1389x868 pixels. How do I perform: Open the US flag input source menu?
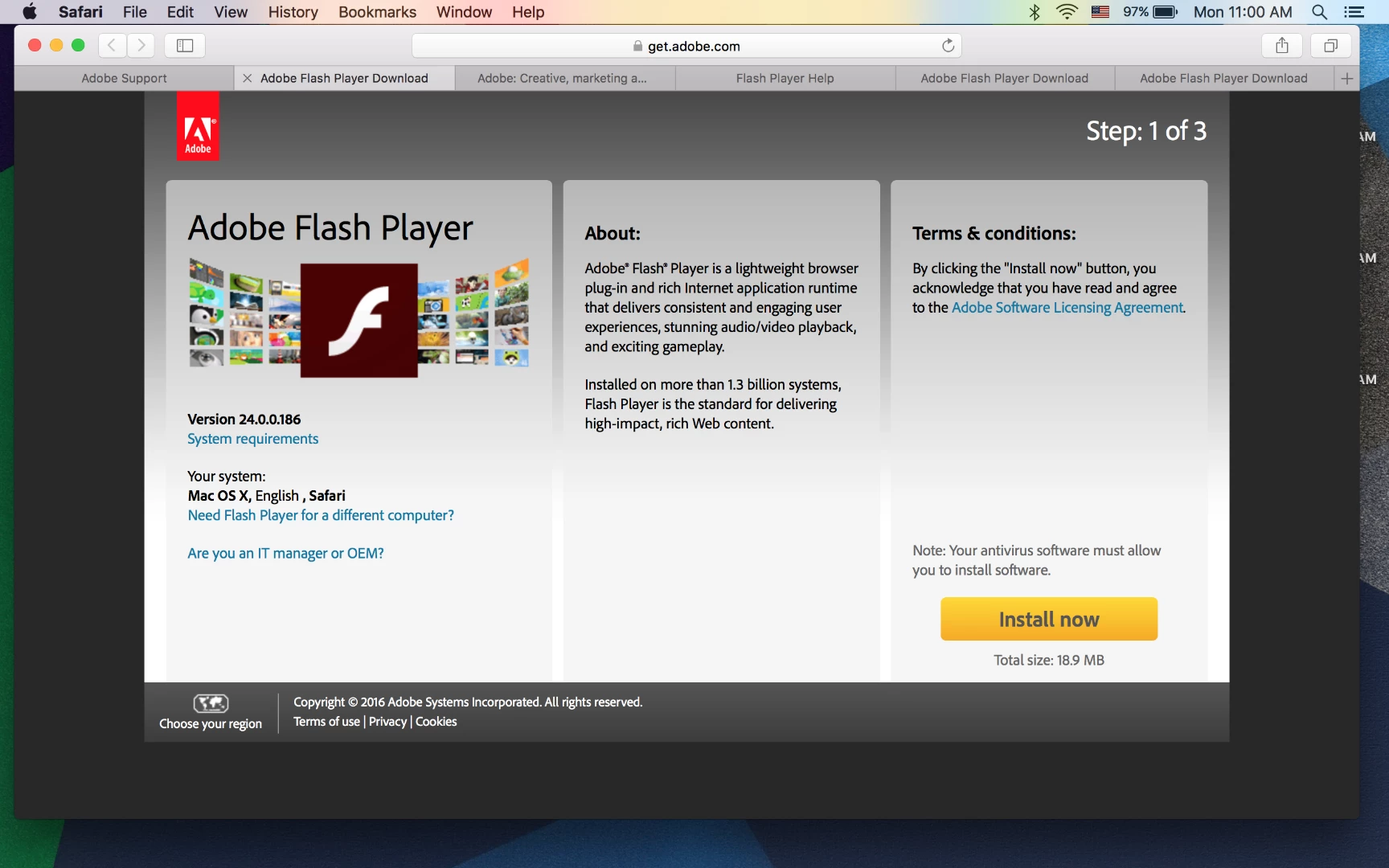1100,11
